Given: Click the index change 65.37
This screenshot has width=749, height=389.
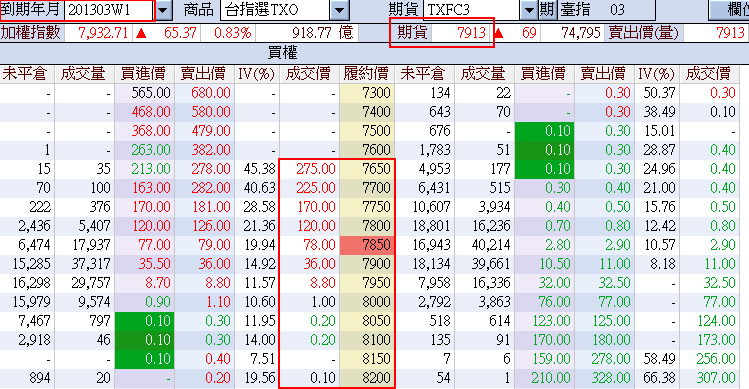Looking at the screenshot, I should 180,32.
